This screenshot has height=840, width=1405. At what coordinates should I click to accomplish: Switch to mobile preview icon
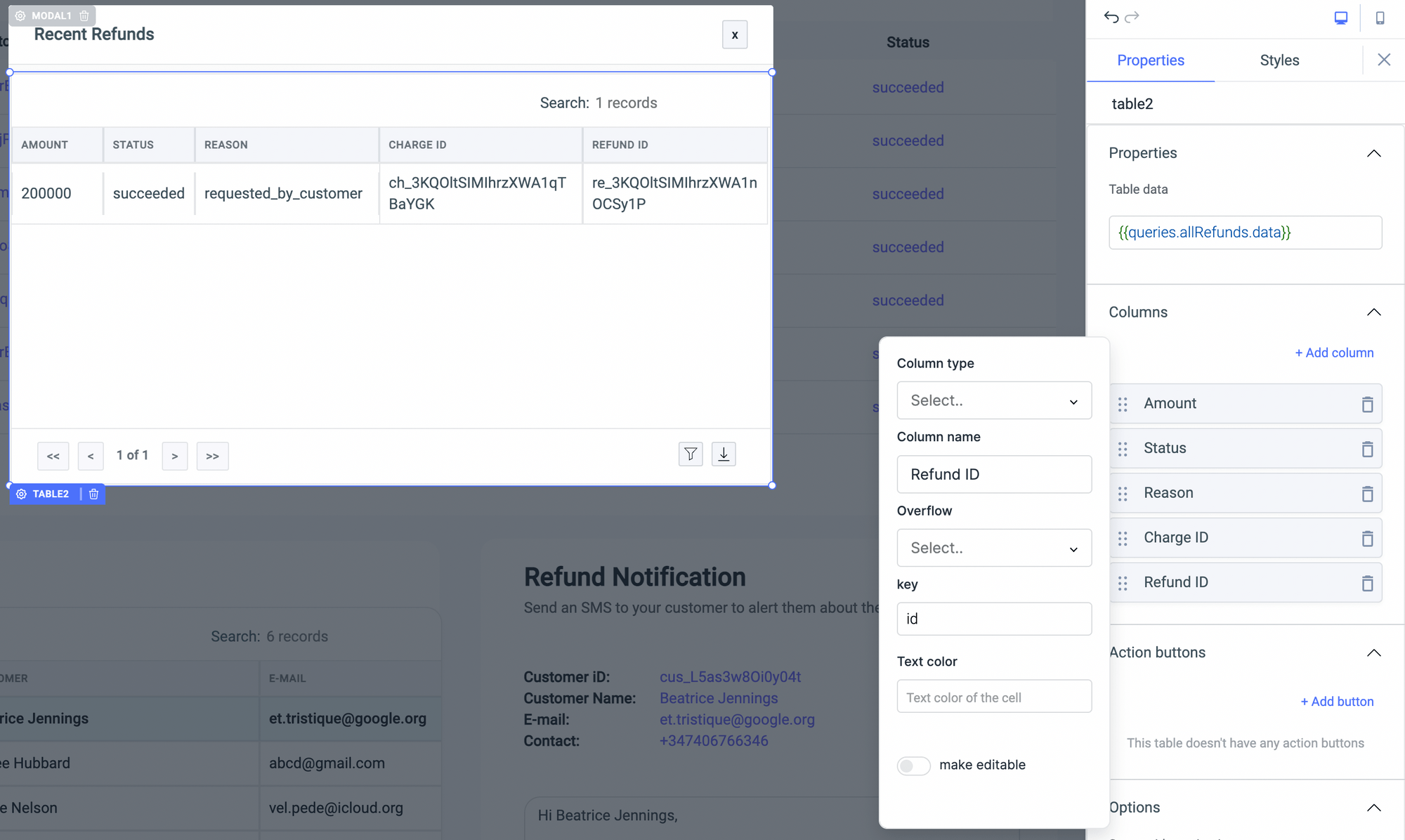(x=1380, y=18)
